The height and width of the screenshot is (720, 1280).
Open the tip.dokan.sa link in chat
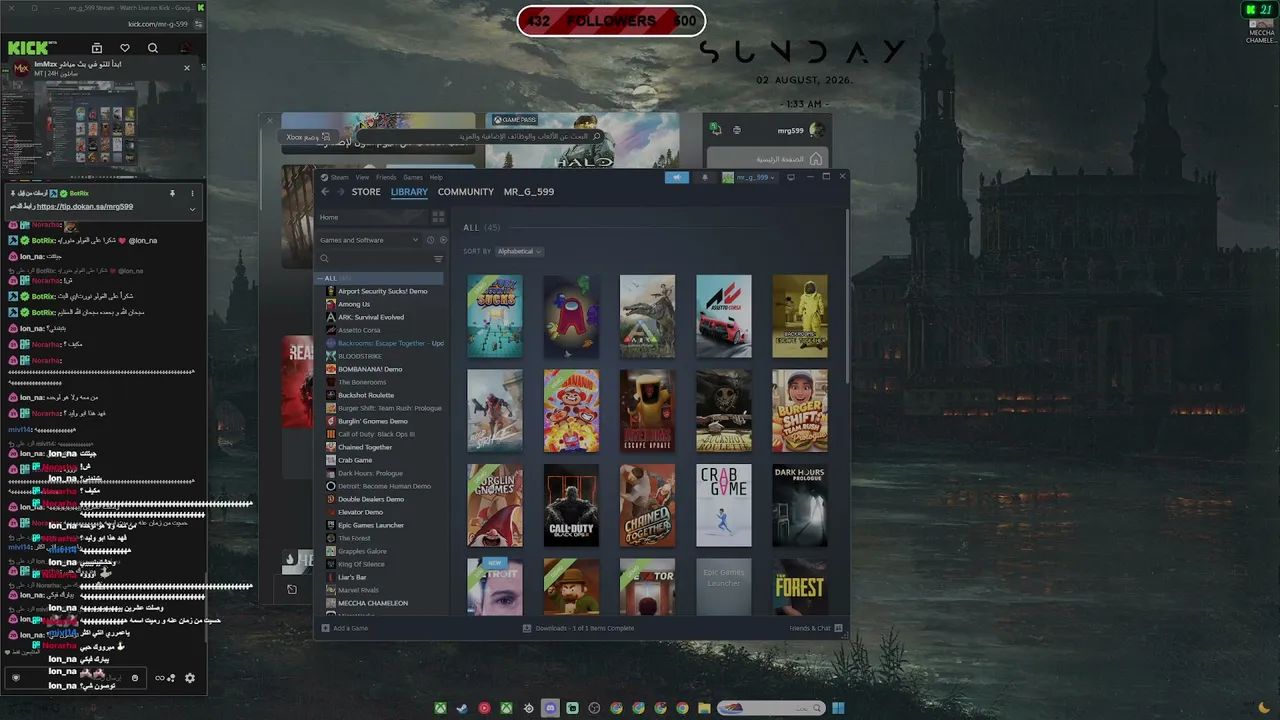point(85,207)
